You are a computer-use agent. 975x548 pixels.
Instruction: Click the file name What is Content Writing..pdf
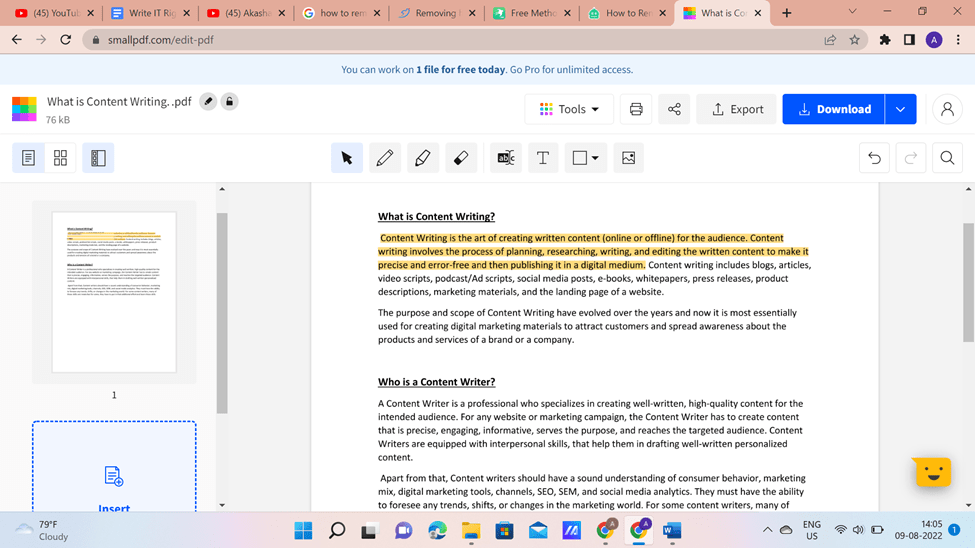click(x=119, y=101)
